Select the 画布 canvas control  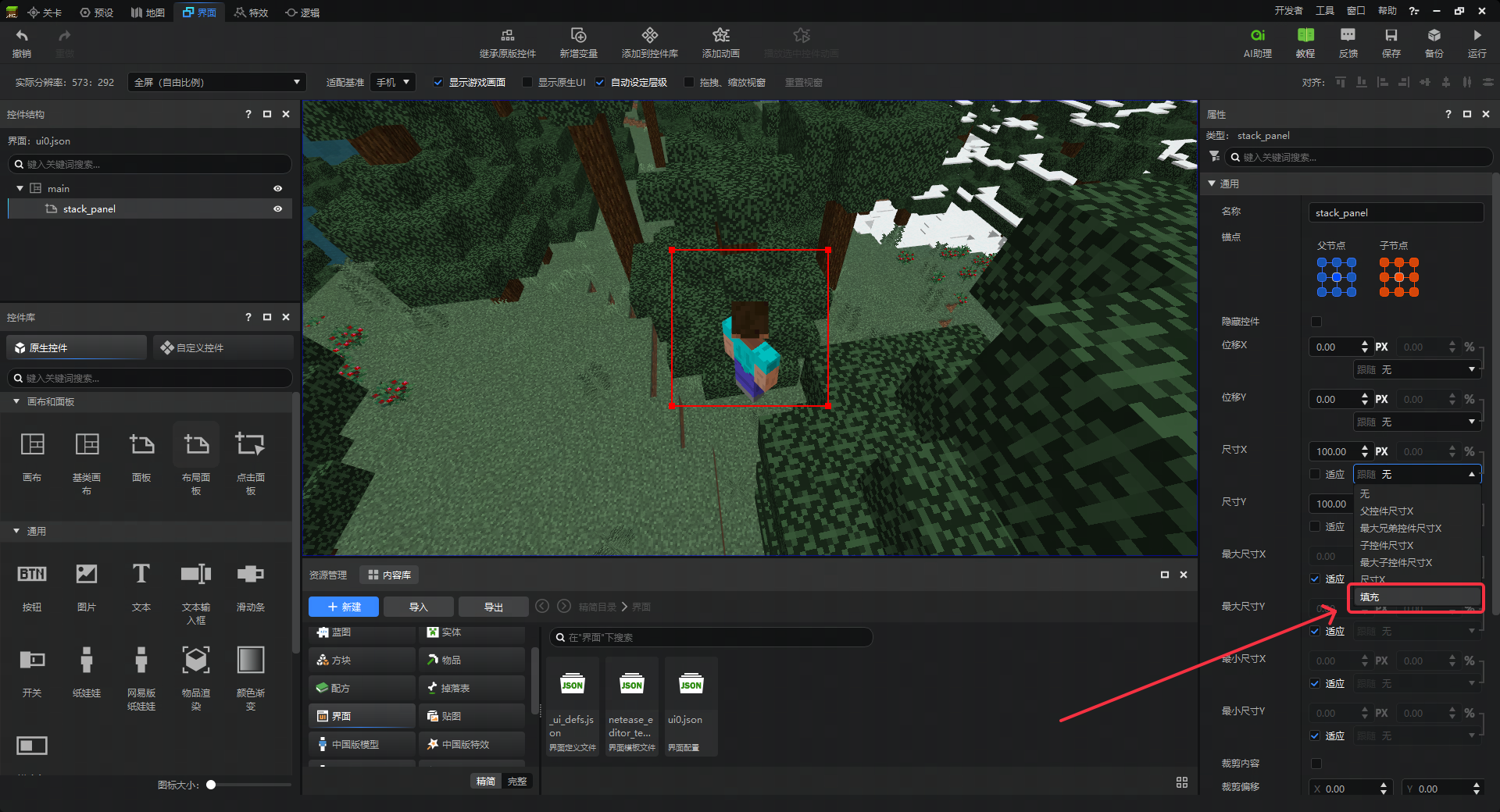(x=32, y=444)
